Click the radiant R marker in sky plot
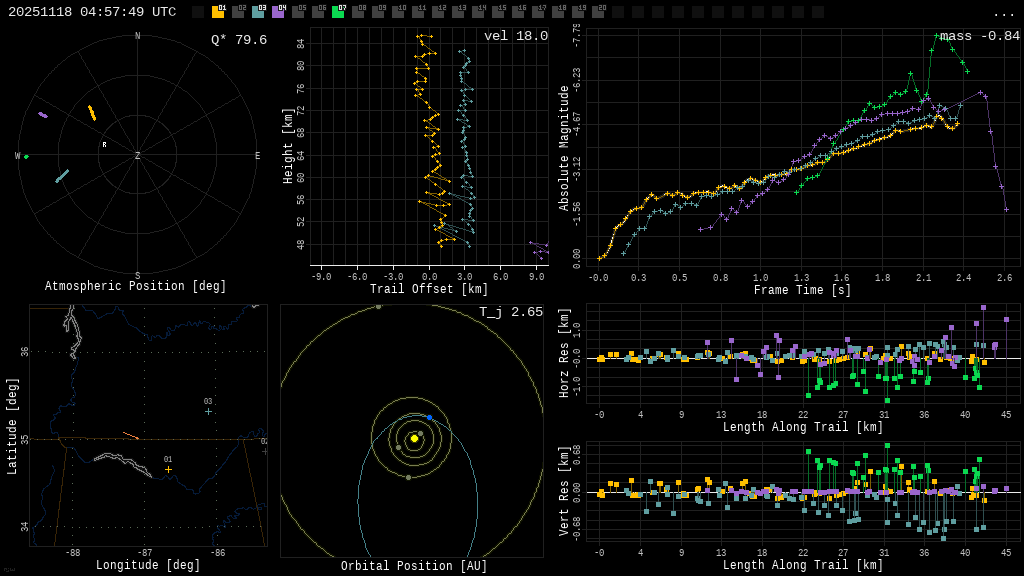The image size is (1024, 576). pyautogui.click(x=104, y=145)
